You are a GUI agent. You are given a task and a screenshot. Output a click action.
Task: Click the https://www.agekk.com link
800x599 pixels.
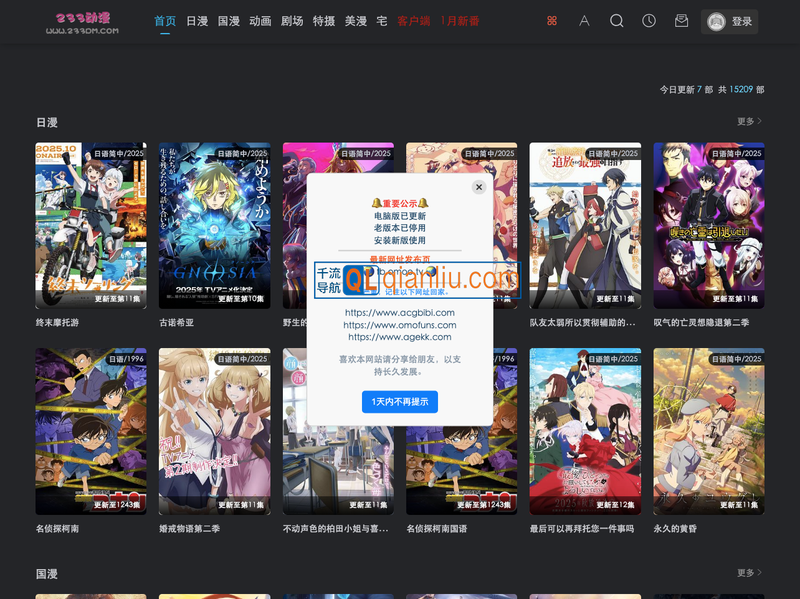pyautogui.click(x=399, y=337)
